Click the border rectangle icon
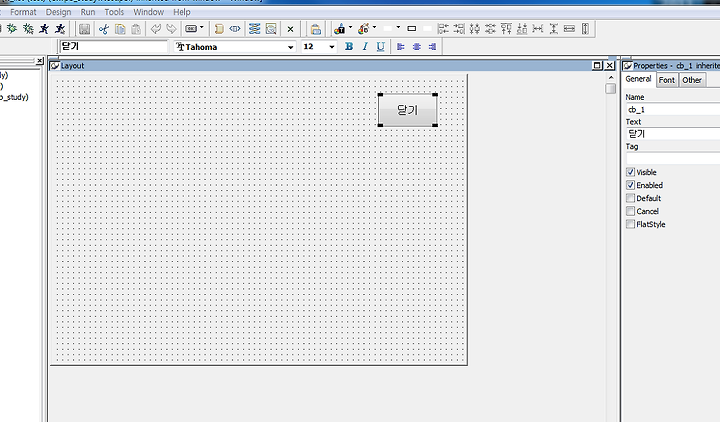 pyautogui.click(x=412, y=28)
